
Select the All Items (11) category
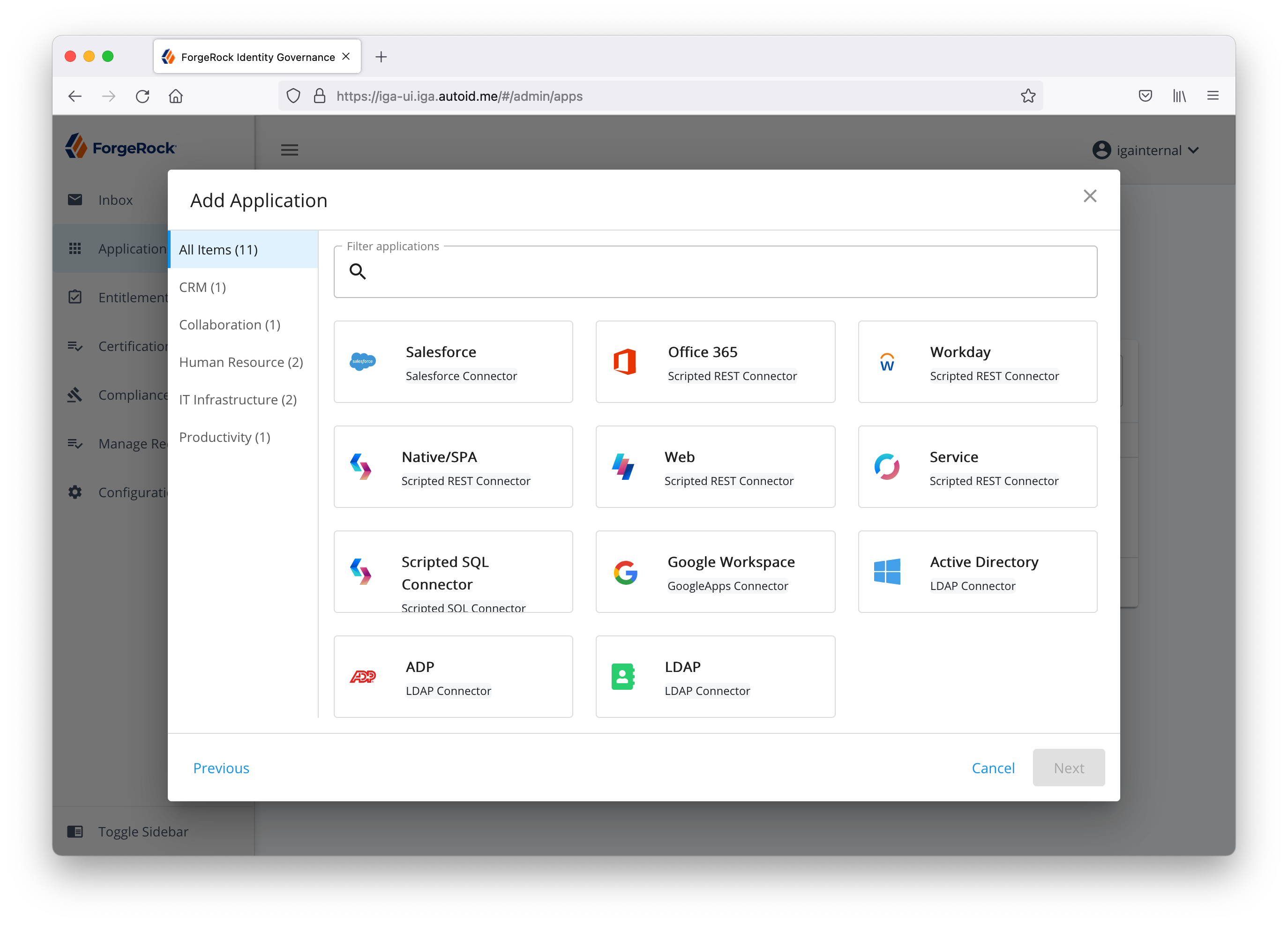[x=218, y=250]
